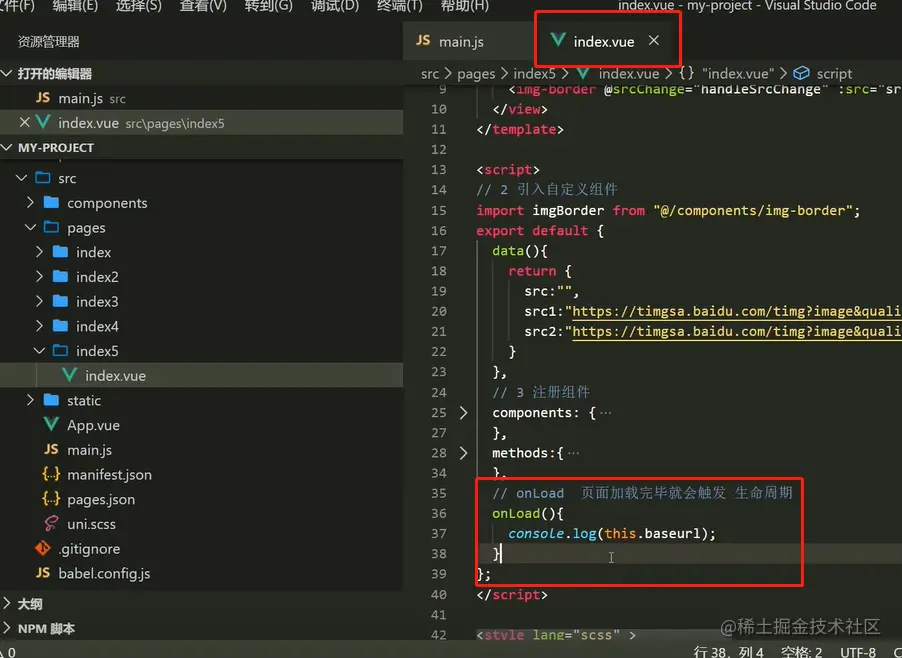902x658 pixels.
Task: Click the index5 folder icon
Action: [60, 351]
